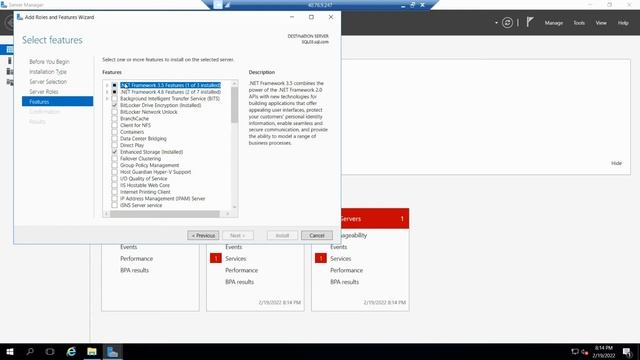Check BitLocker Network Unlock
This screenshot has height=360, width=640.
pyautogui.click(x=114, y=112)
